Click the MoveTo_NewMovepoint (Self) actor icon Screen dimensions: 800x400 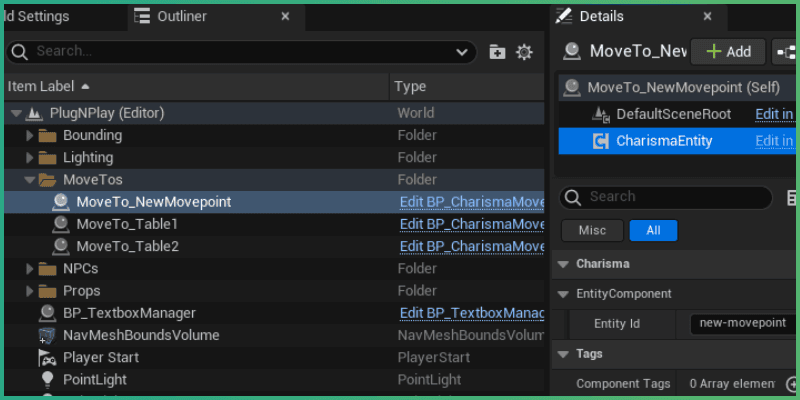click(x=572, y=88)
